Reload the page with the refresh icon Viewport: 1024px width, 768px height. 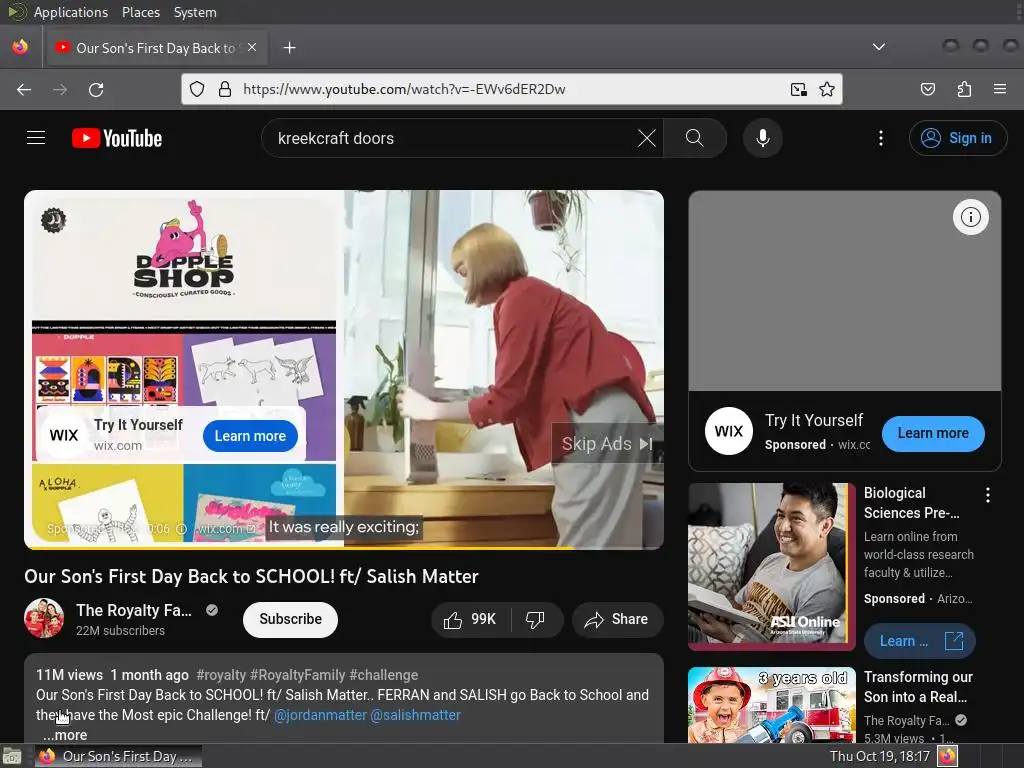tap(96, 89)
